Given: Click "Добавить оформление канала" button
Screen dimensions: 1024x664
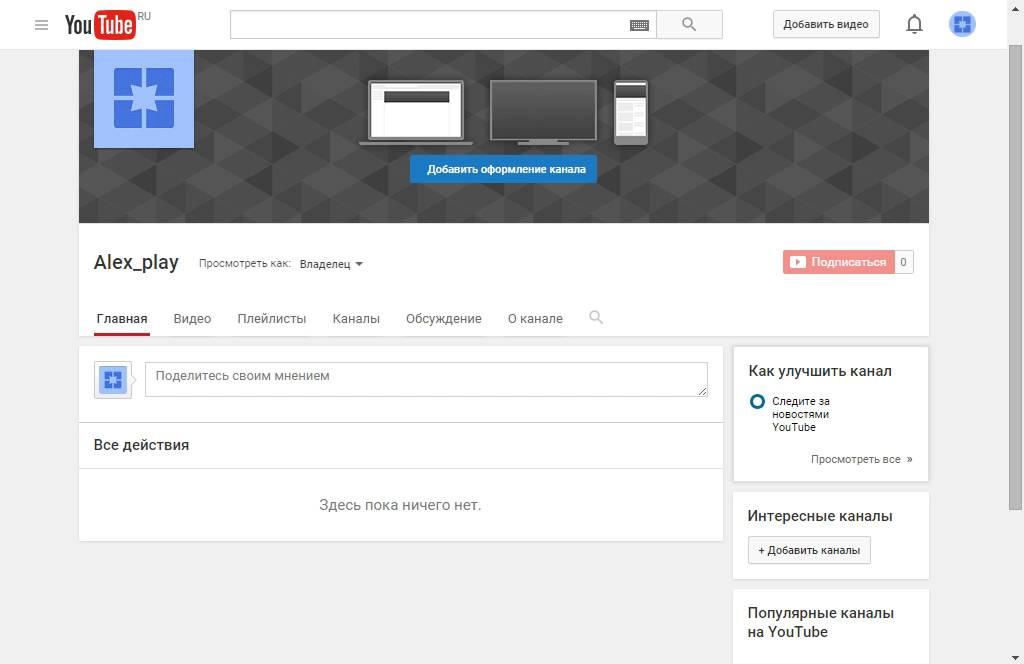Looking at the screenshot, I should pos(504,169).
